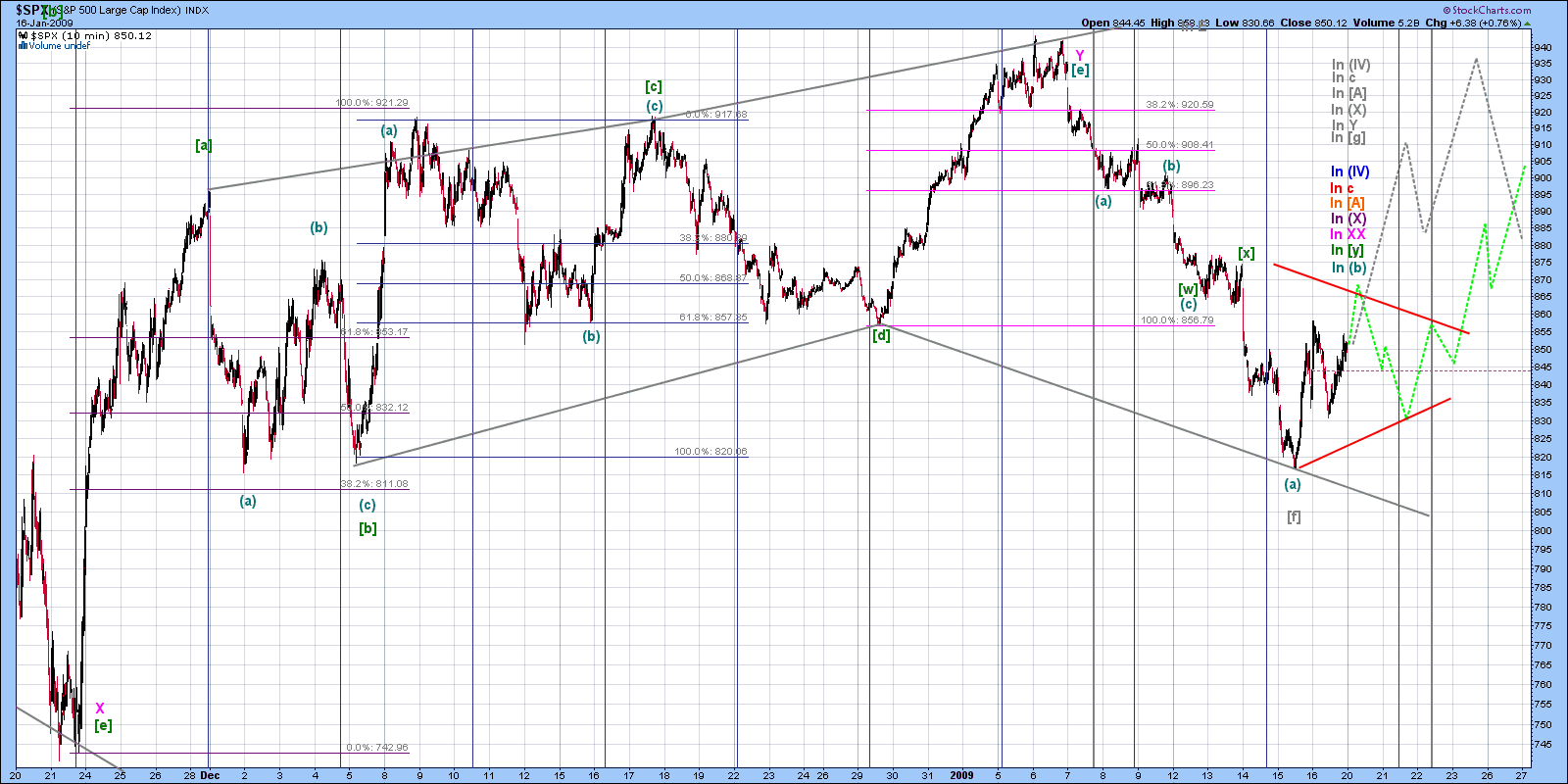Viewport: 1568px width, 784px height.
Task: Click the red In c legend entry
Action: [1342, 188]
